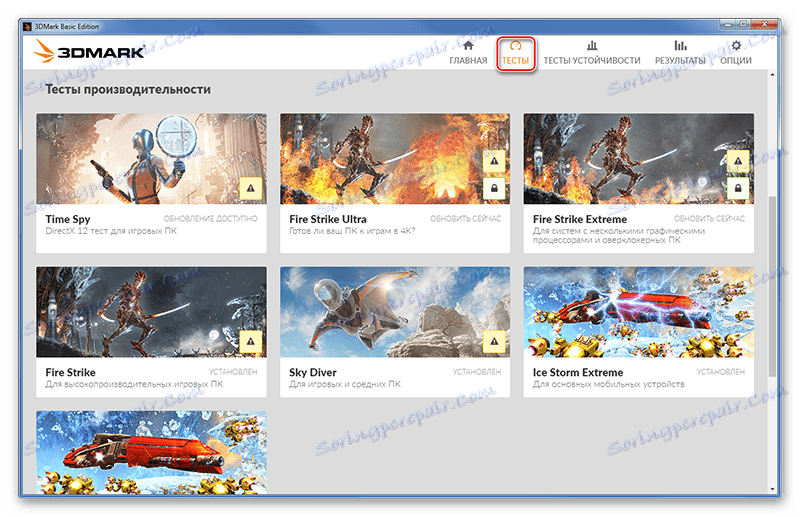Click the lock icon on Fire Strike Ultra
The height and width of the screenshot is (517, 800).
(x=494, y=188)
